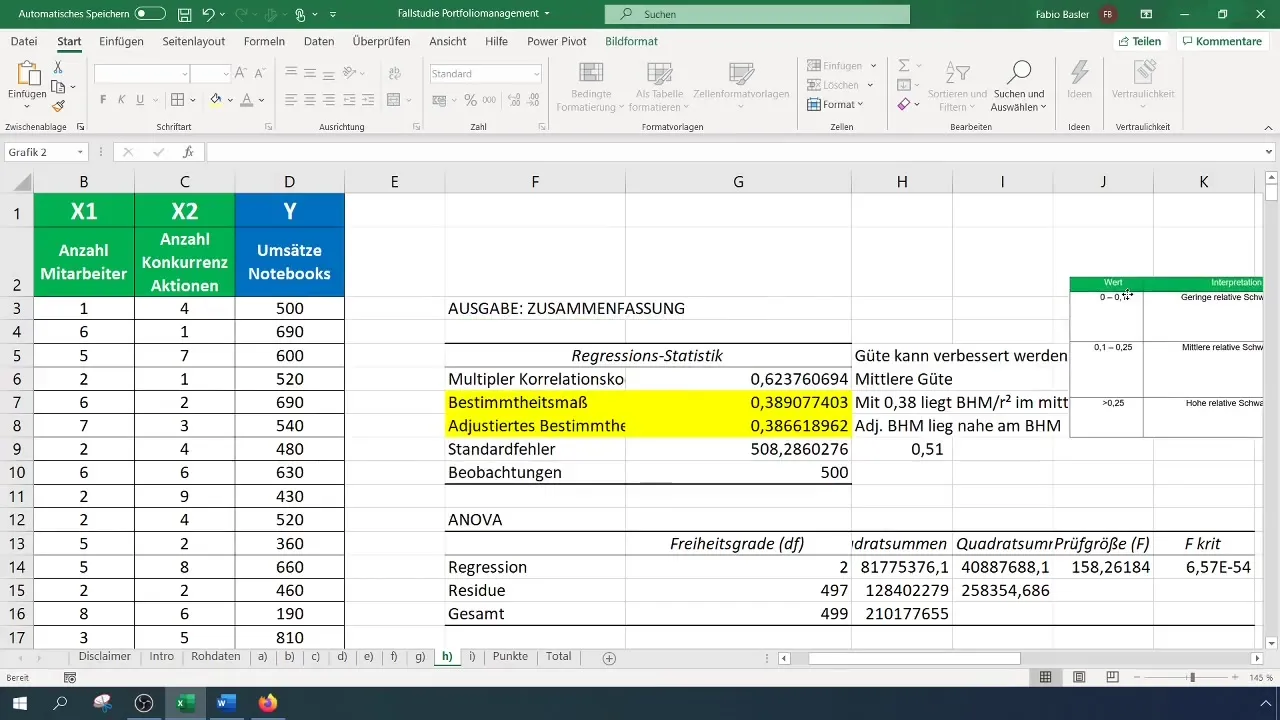This screenshot has height=720, width=1280.
Task: Open Word from the taskbar
Action: point(225,703)
